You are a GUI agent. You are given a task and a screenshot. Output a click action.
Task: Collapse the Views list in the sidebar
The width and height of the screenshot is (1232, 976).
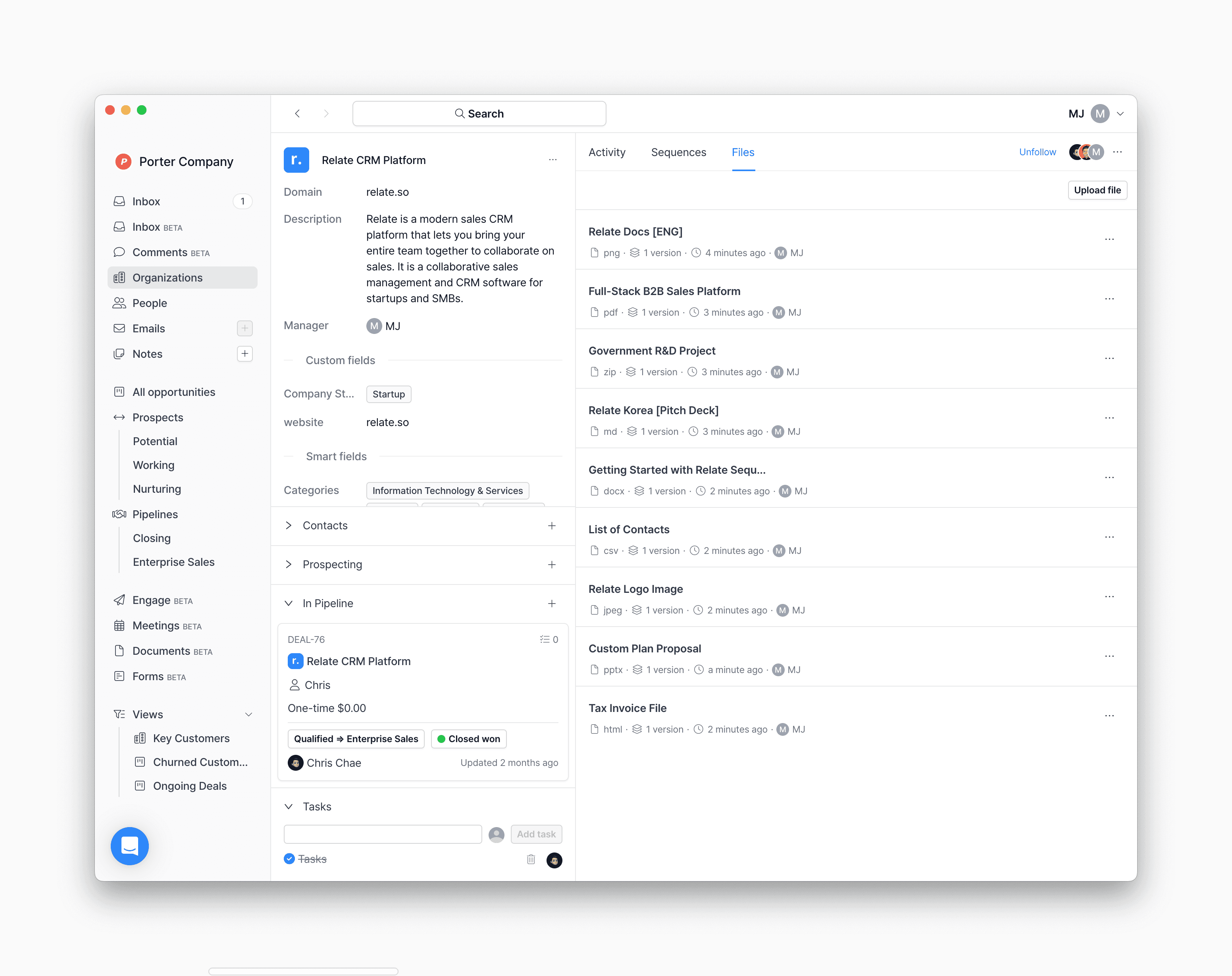click(x=248, y=714)
